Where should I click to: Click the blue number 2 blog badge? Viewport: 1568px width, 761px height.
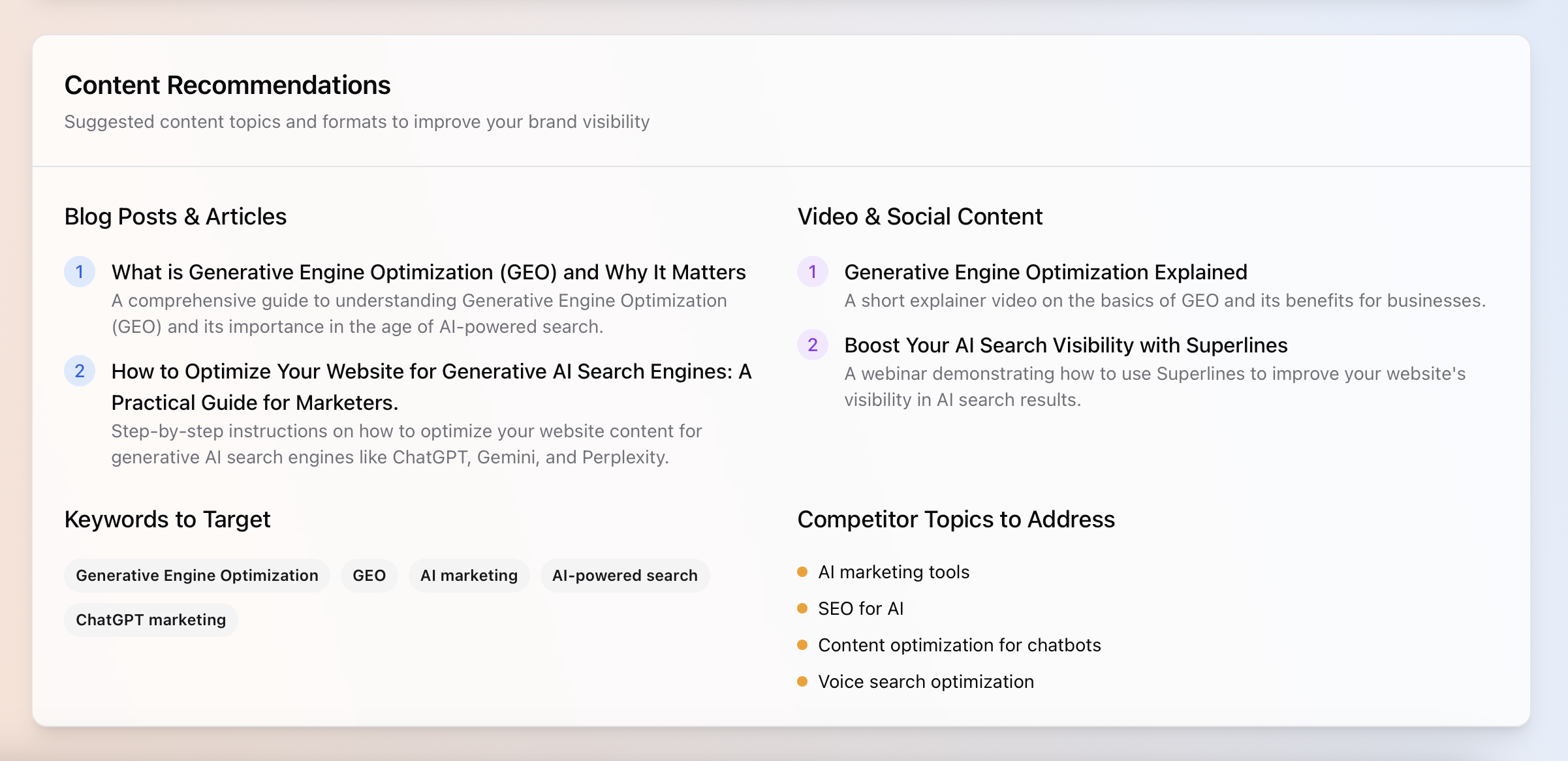click(80, 371)
